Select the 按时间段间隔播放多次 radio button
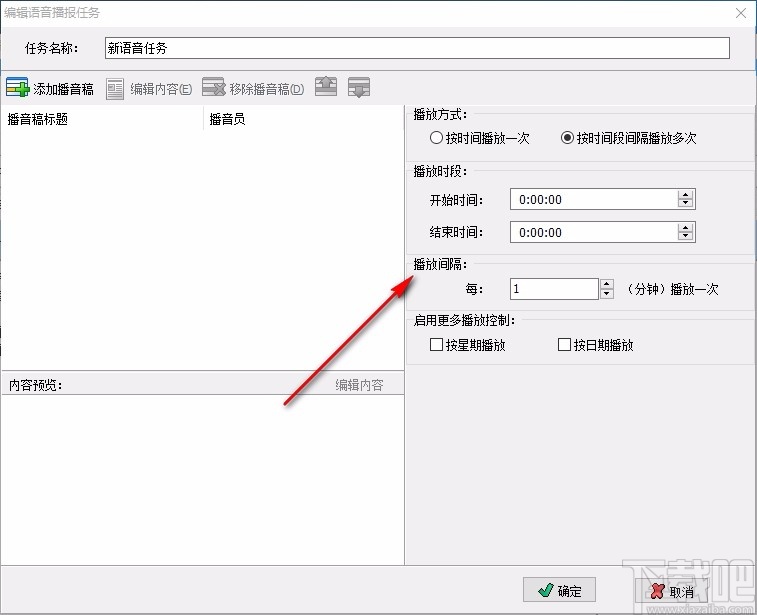Viewport: 757px width, 615px height. tap(629, 139)
